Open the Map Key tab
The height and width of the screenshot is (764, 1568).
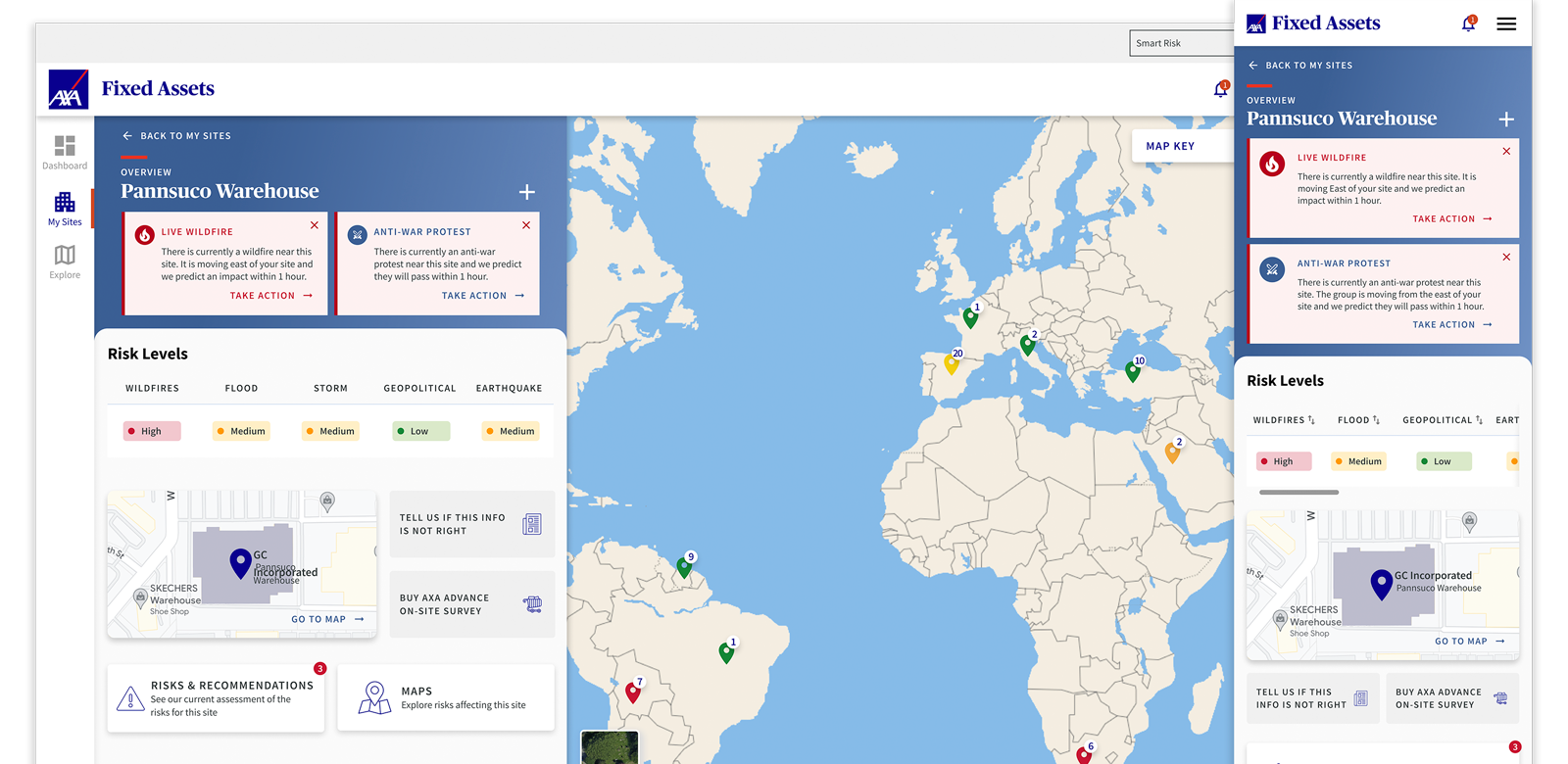point(1170,146)
